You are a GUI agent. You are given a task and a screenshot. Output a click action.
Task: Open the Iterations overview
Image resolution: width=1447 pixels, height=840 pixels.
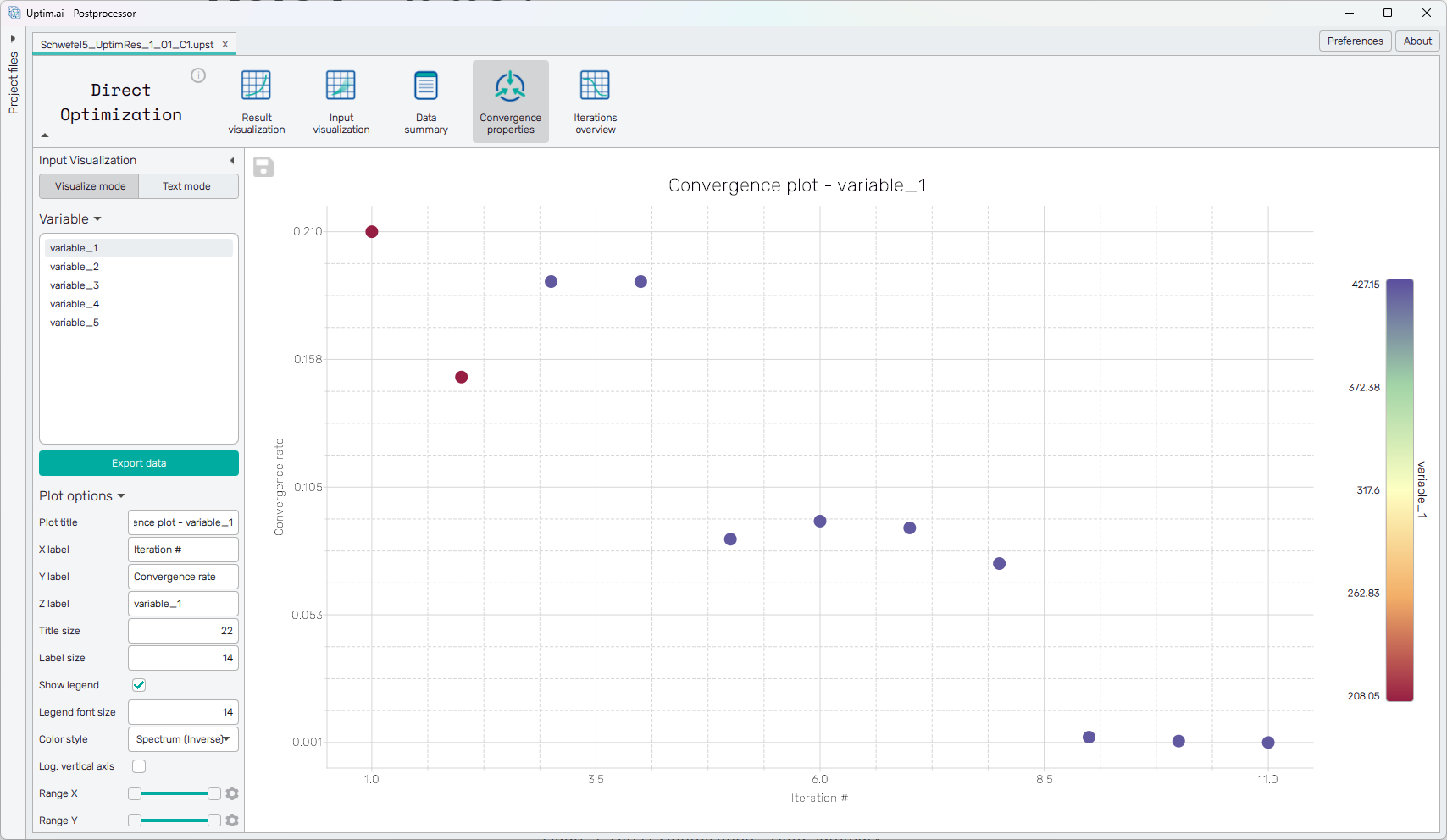pos(595,102)
